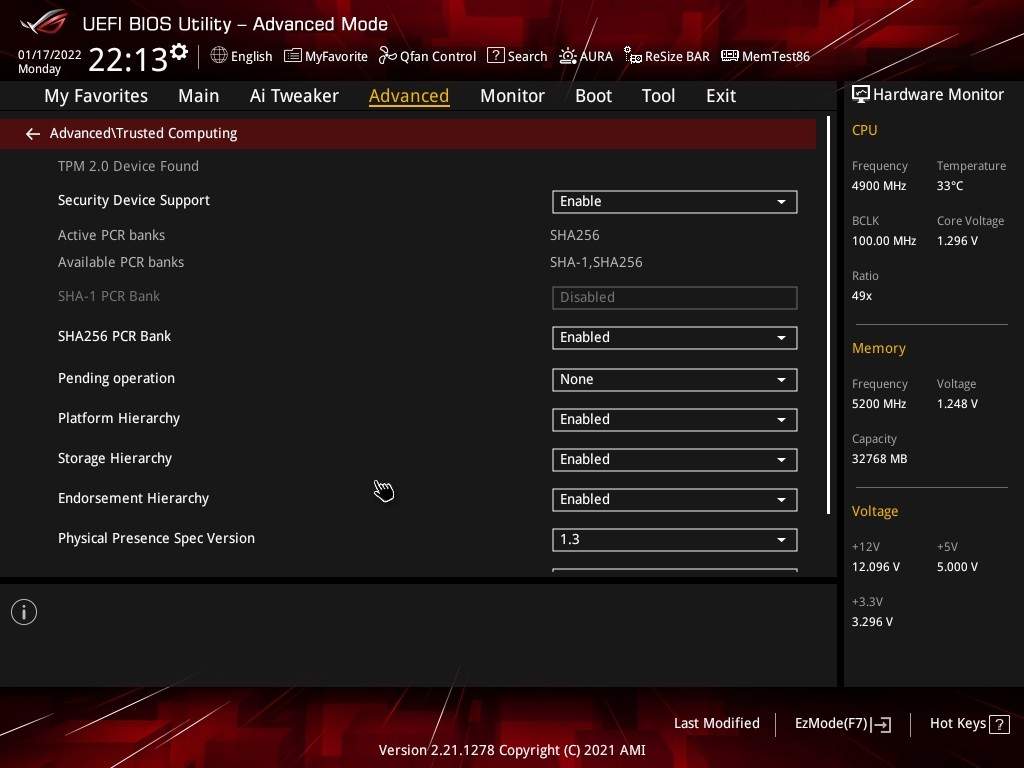Click the info icon in help panel
Viewport: 1024px width, 768px height.
coord(24,612)
